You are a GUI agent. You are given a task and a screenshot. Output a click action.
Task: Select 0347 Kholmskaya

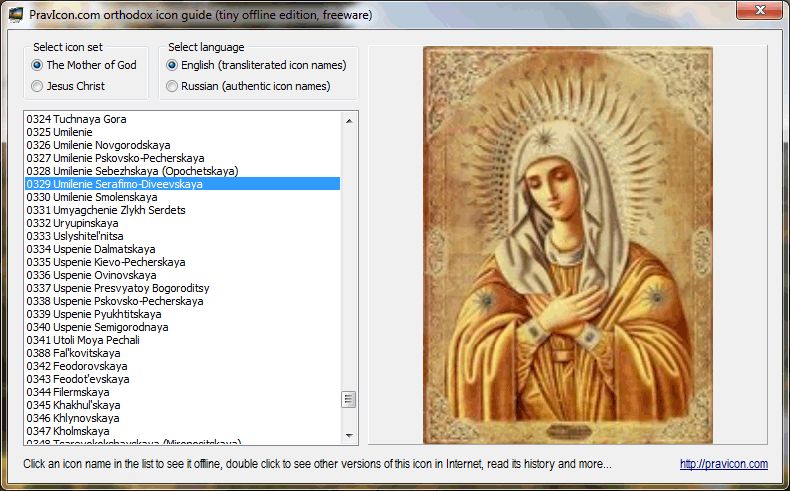tap(182, 431)
